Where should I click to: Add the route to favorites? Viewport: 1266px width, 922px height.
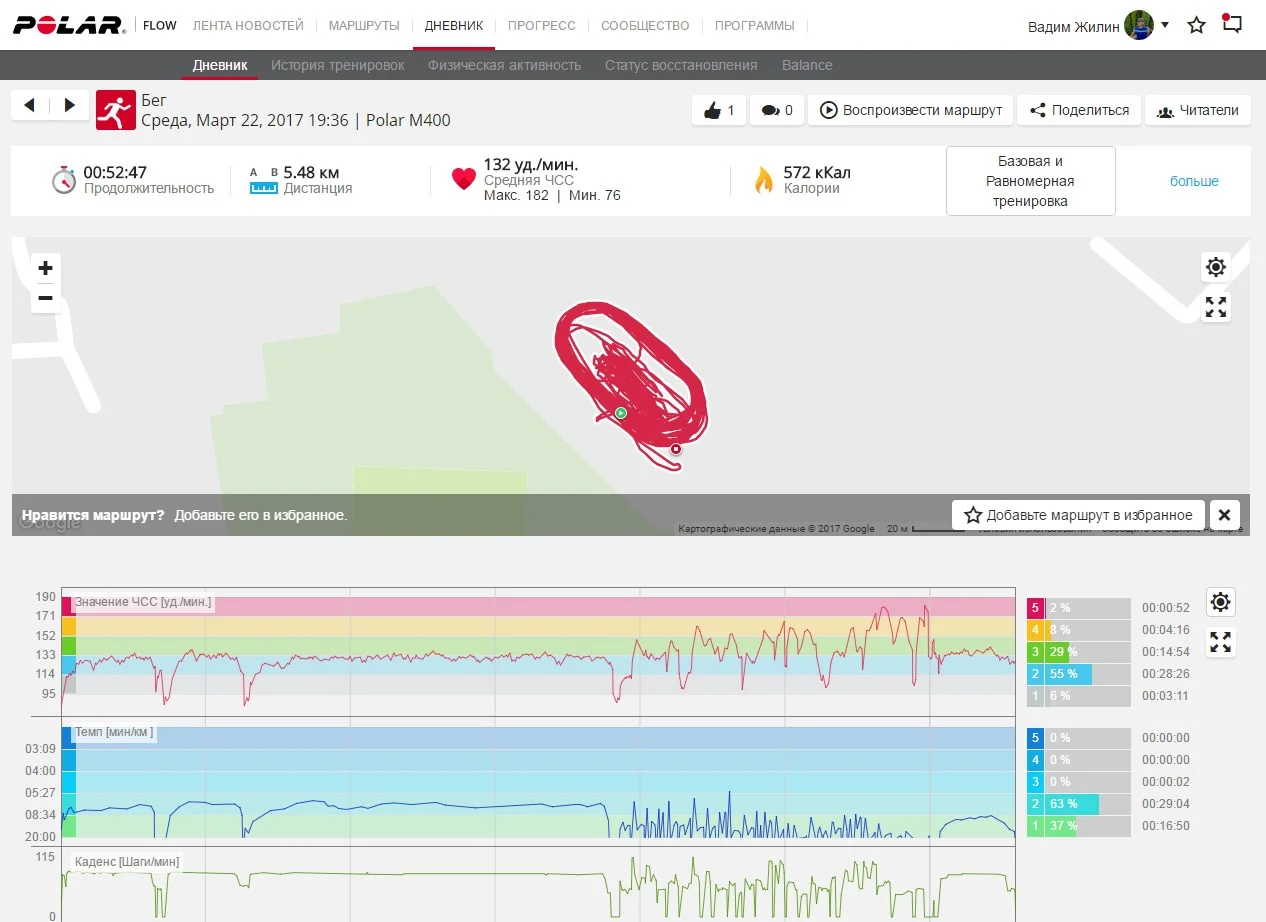click(1078, 515)
